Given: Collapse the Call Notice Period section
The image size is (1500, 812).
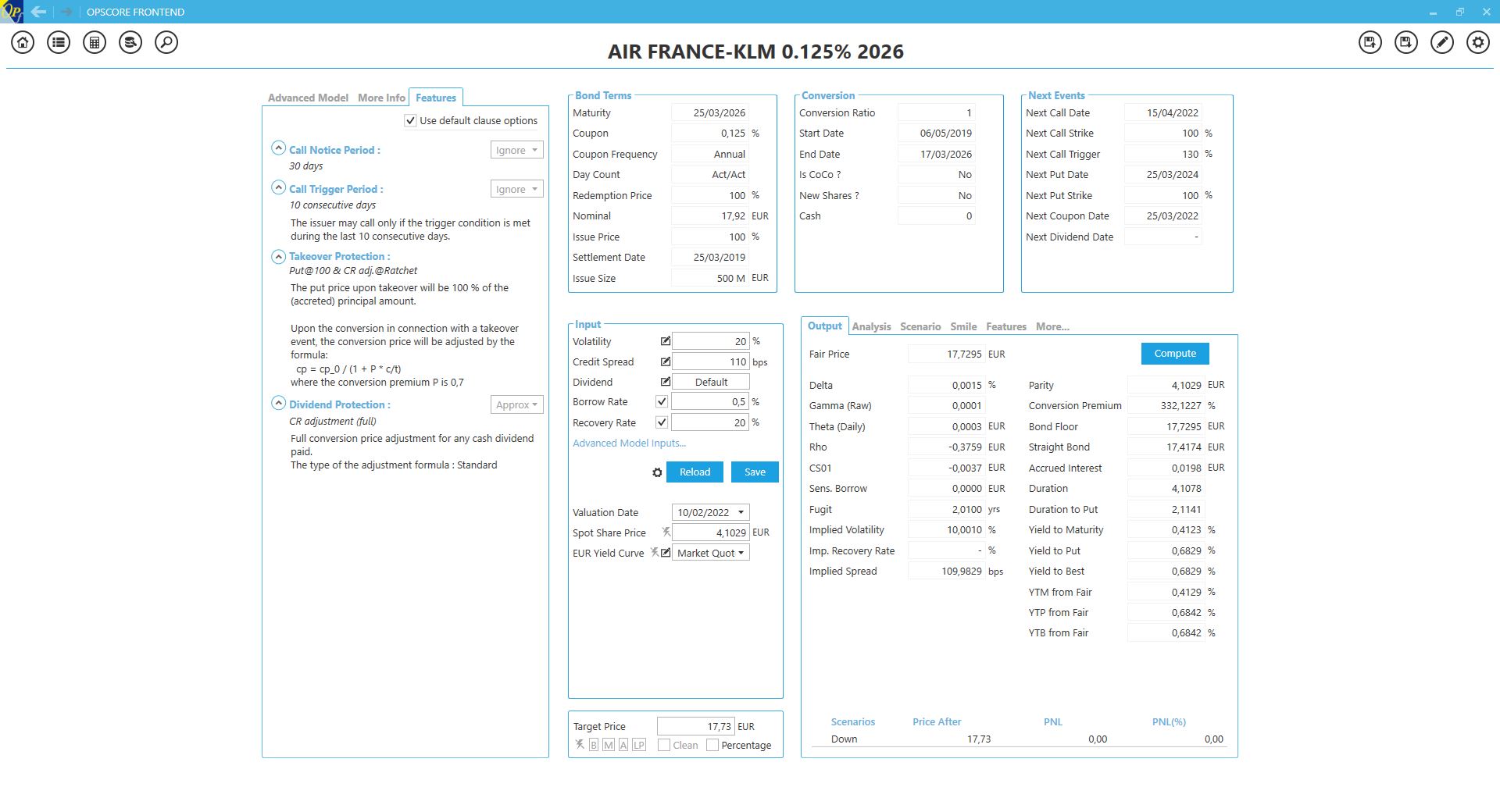Looking at the screenshot, I should pyautogui.click(x=278, y=148).
